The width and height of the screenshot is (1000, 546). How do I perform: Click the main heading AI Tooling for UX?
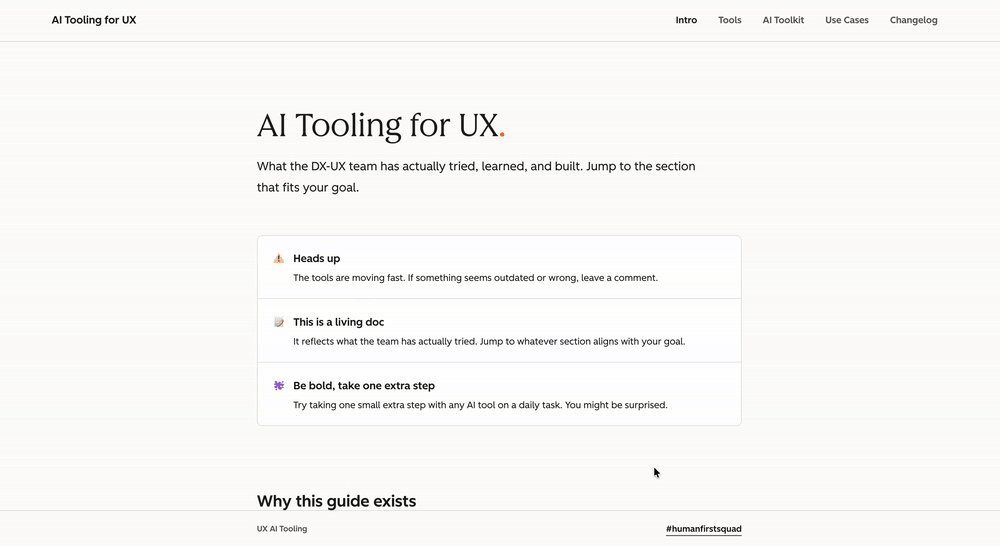point(381,126)
